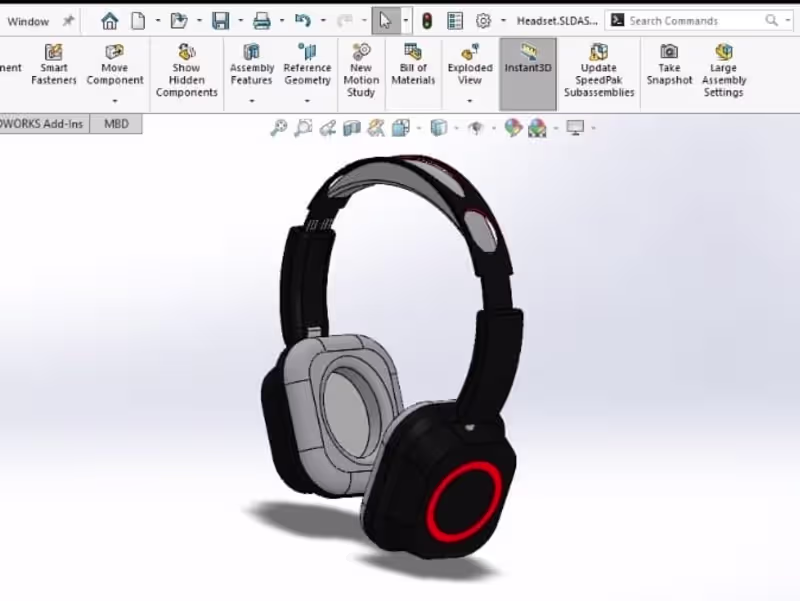Switch to the MBD tab
Image resolution: width=800 pixels, height=601 pixels.
click(x=114, y=124)
